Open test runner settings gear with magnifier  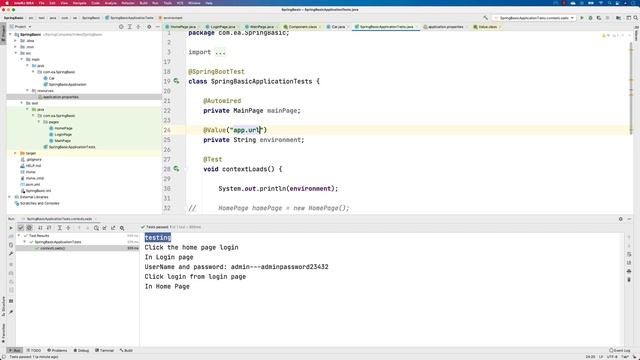click(x=122, y=228)
